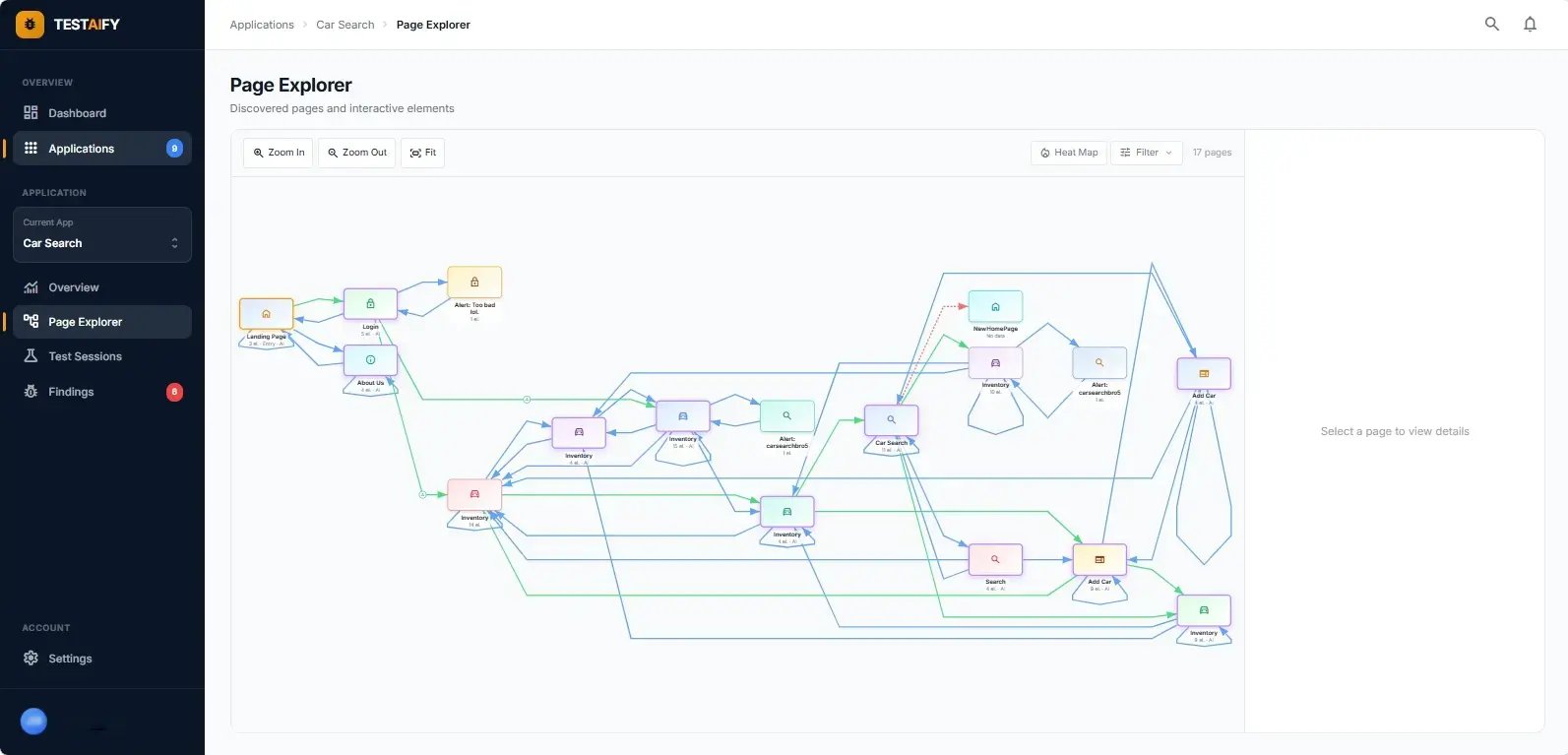Fit the graph to view
The width and height of the screenshot is (1568, 755).
point(423,153)
